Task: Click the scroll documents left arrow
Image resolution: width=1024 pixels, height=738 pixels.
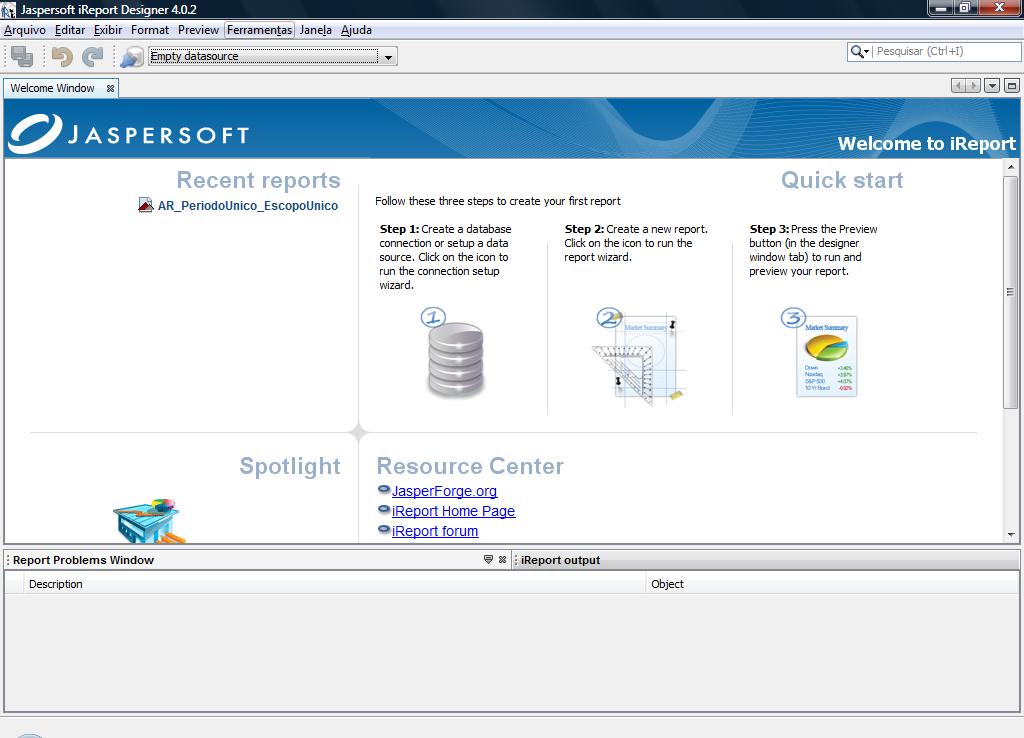Action: pyautogui.click(x=958, y=86)
